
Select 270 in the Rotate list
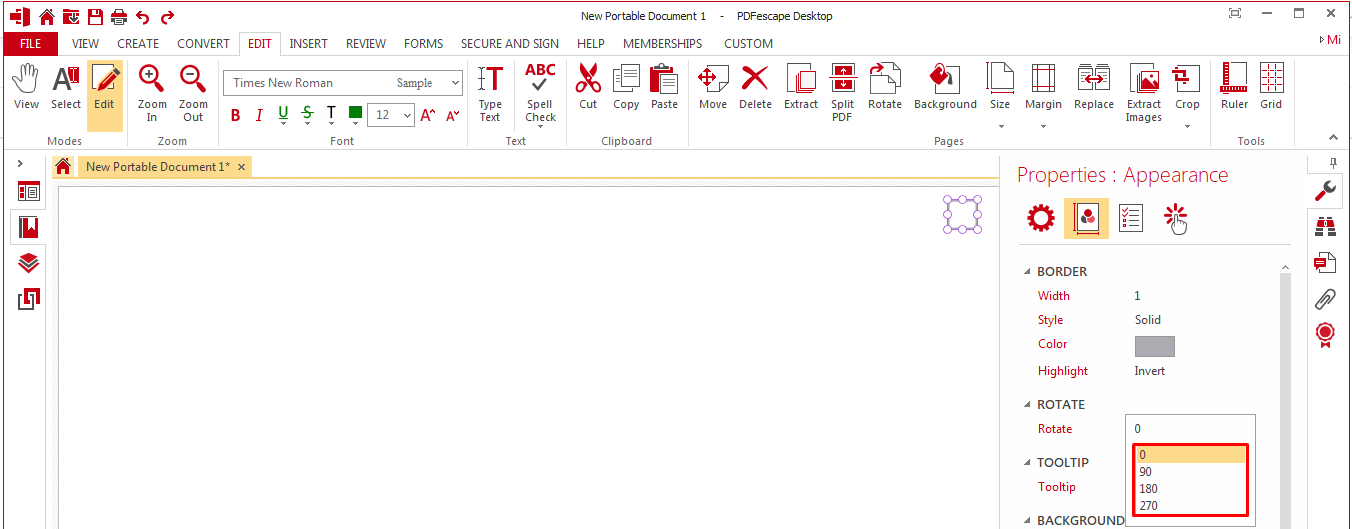tap(1190, 506)
